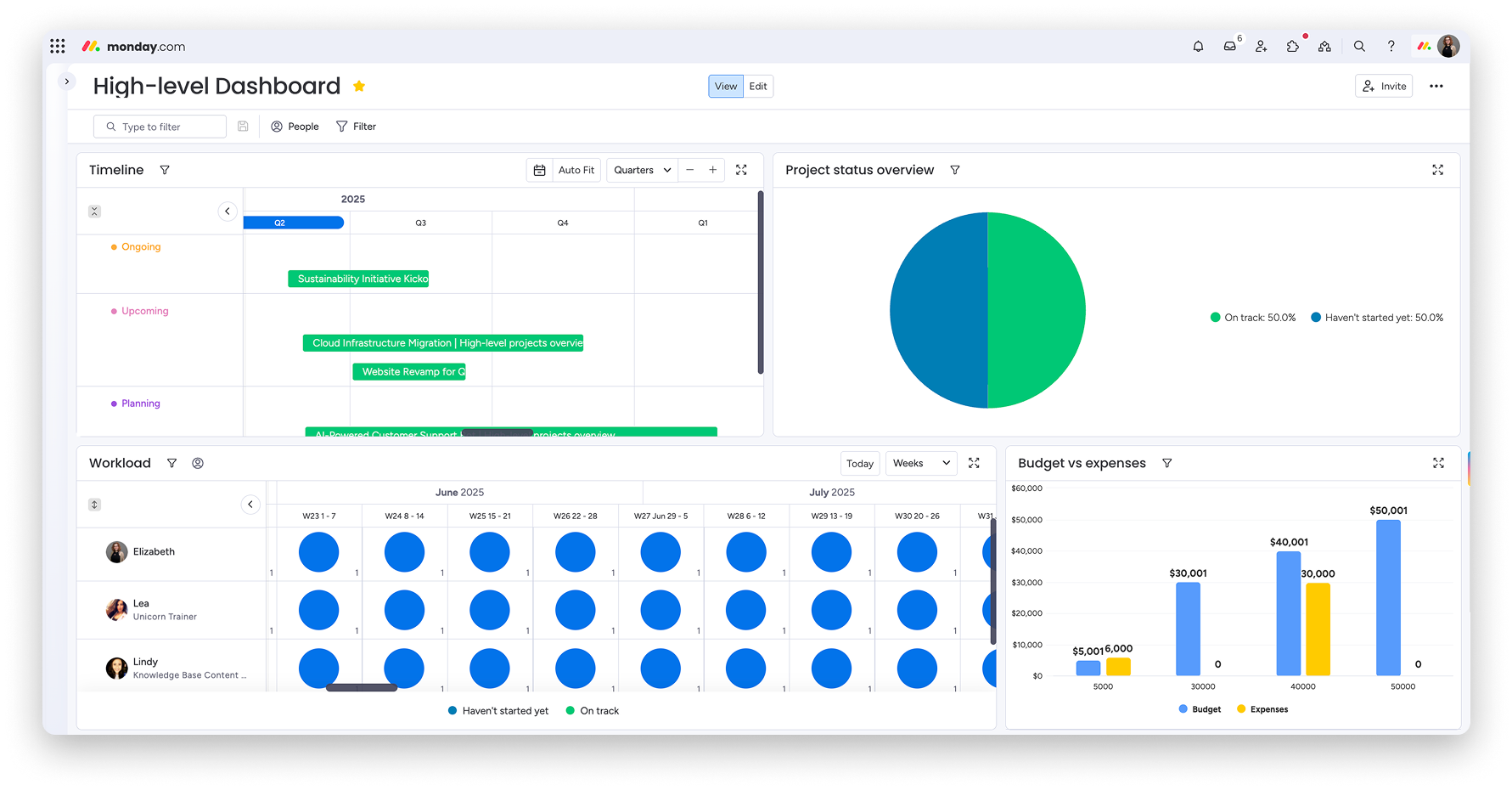The height and width of the screenshot is (790, 1512).
Task: Select Lea's workload row
Action: 171,610
